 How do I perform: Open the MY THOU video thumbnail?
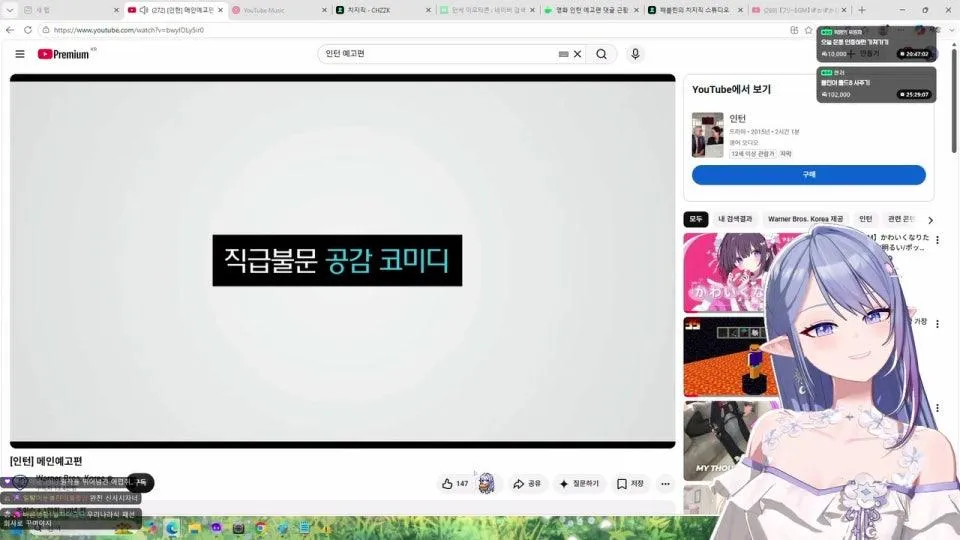722,441
